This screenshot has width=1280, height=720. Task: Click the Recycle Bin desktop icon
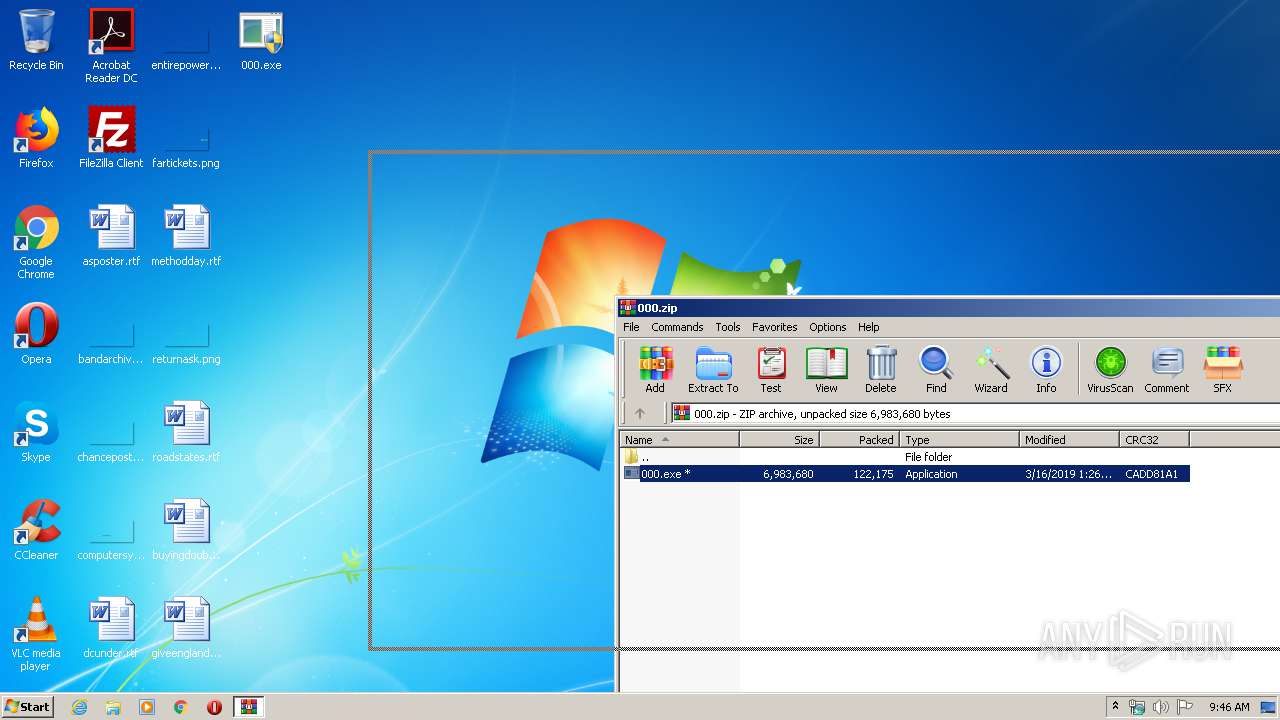pos(36,40)
